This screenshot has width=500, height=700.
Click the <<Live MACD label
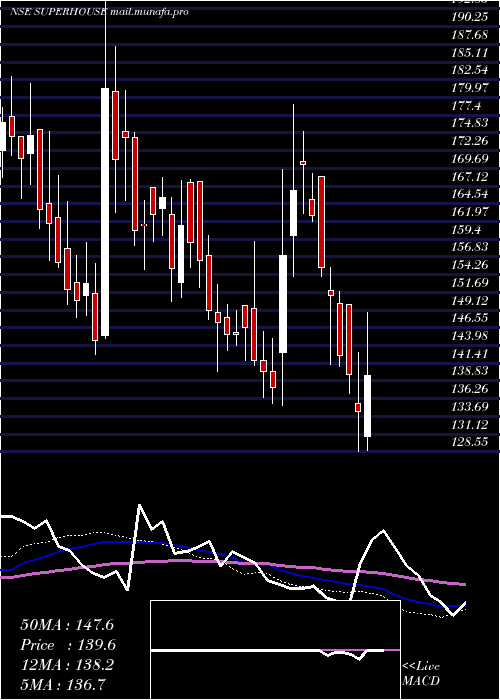pos(421,673)
